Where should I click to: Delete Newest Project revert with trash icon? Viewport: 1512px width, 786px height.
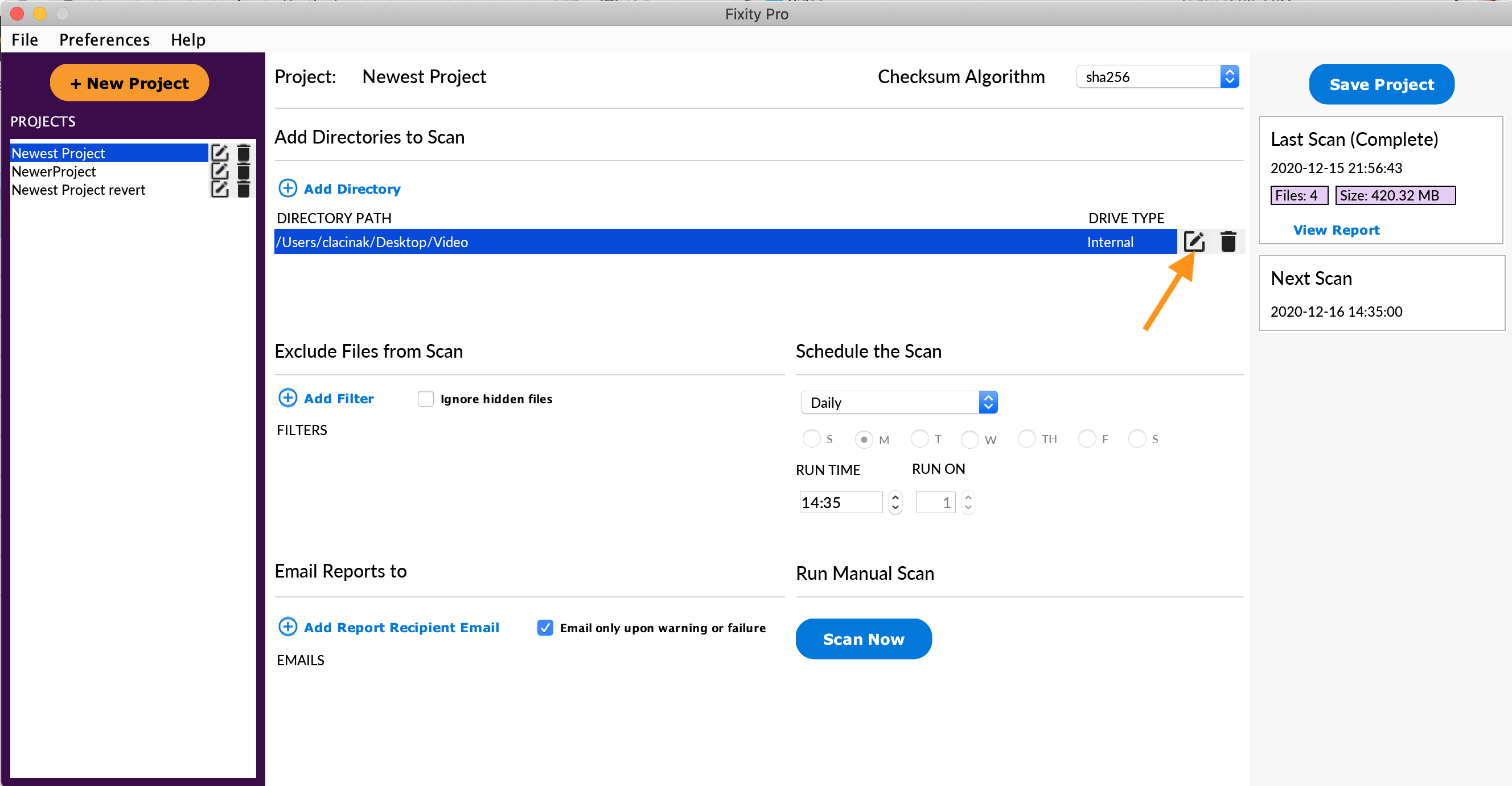pyautogui.click(x=244, y=189)
